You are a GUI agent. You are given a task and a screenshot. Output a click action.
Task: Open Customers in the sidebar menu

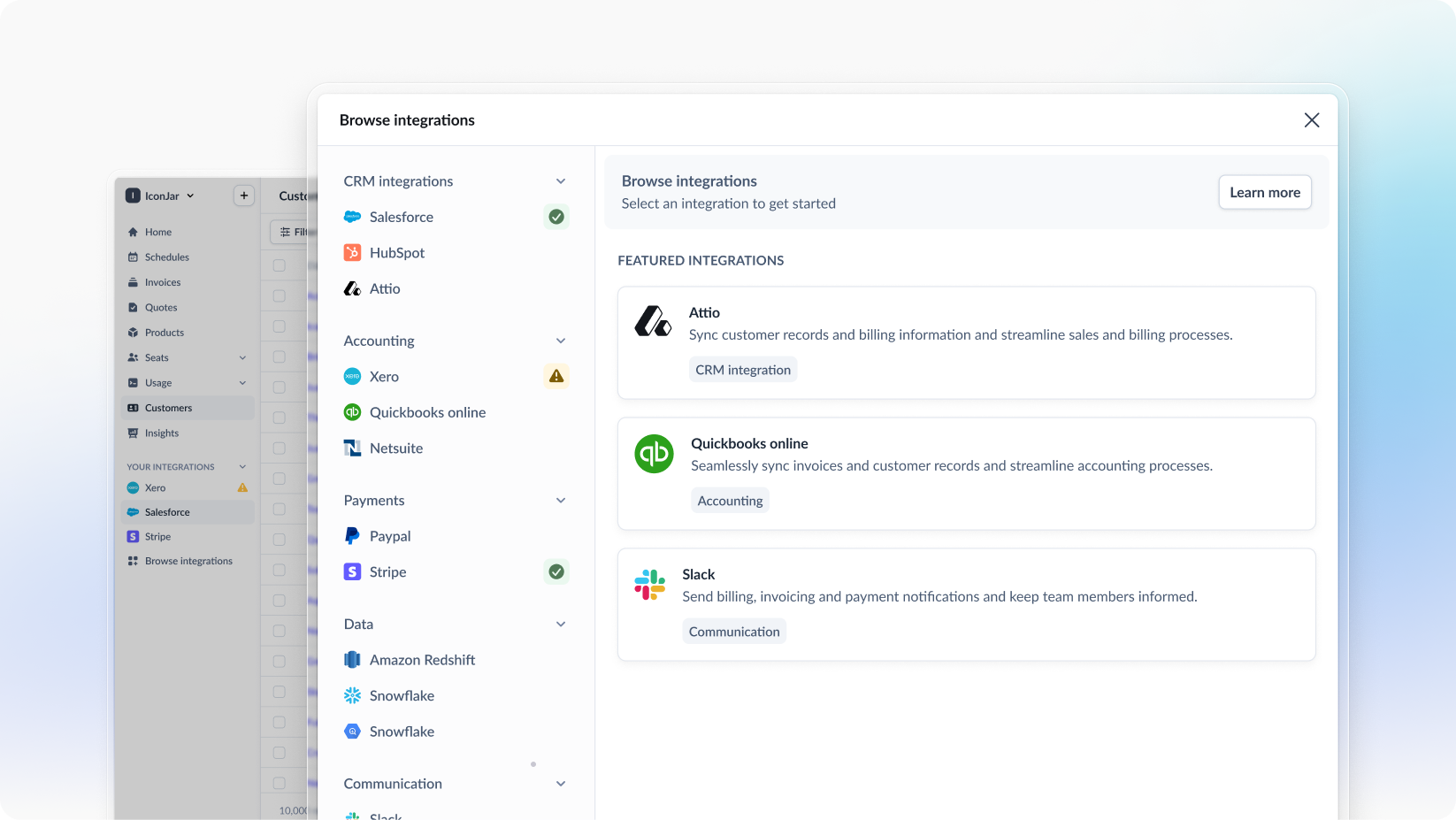188,408
